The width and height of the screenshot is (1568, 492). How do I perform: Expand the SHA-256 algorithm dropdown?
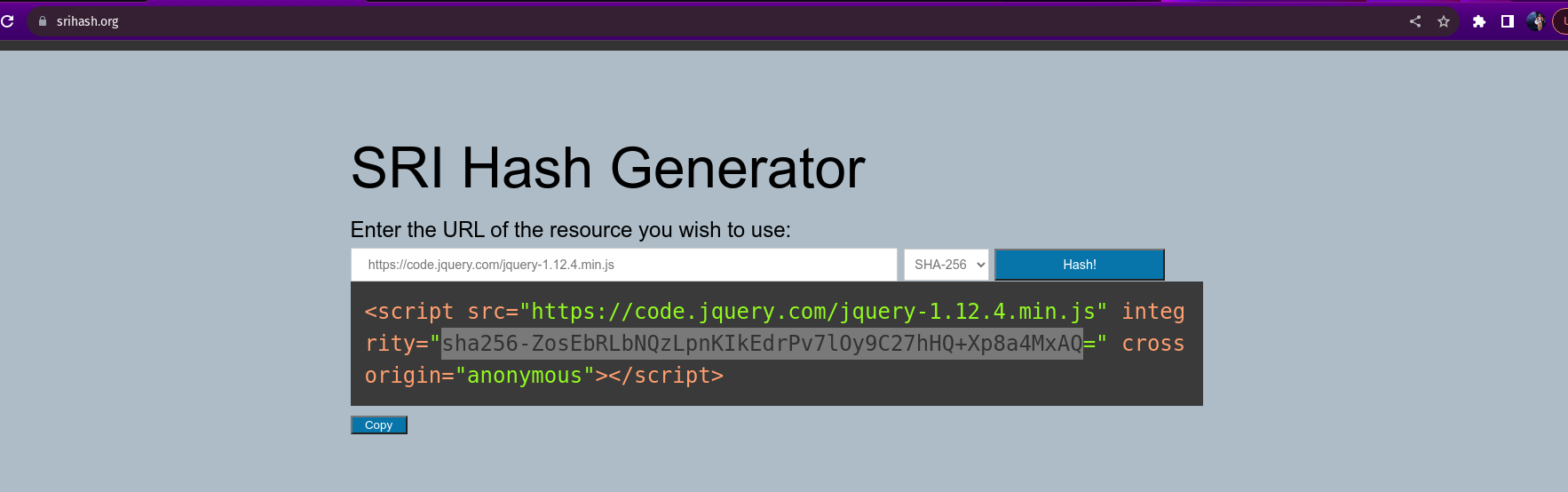pyautogui.click(x=946, y=265)
